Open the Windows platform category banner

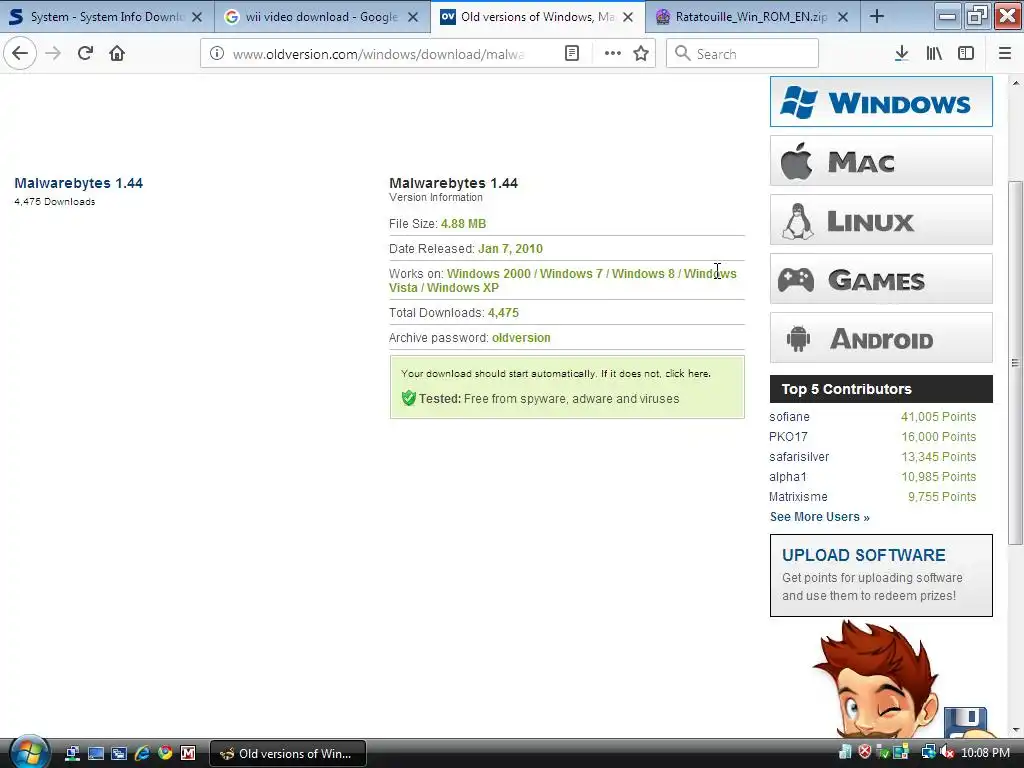coord(881,102)
